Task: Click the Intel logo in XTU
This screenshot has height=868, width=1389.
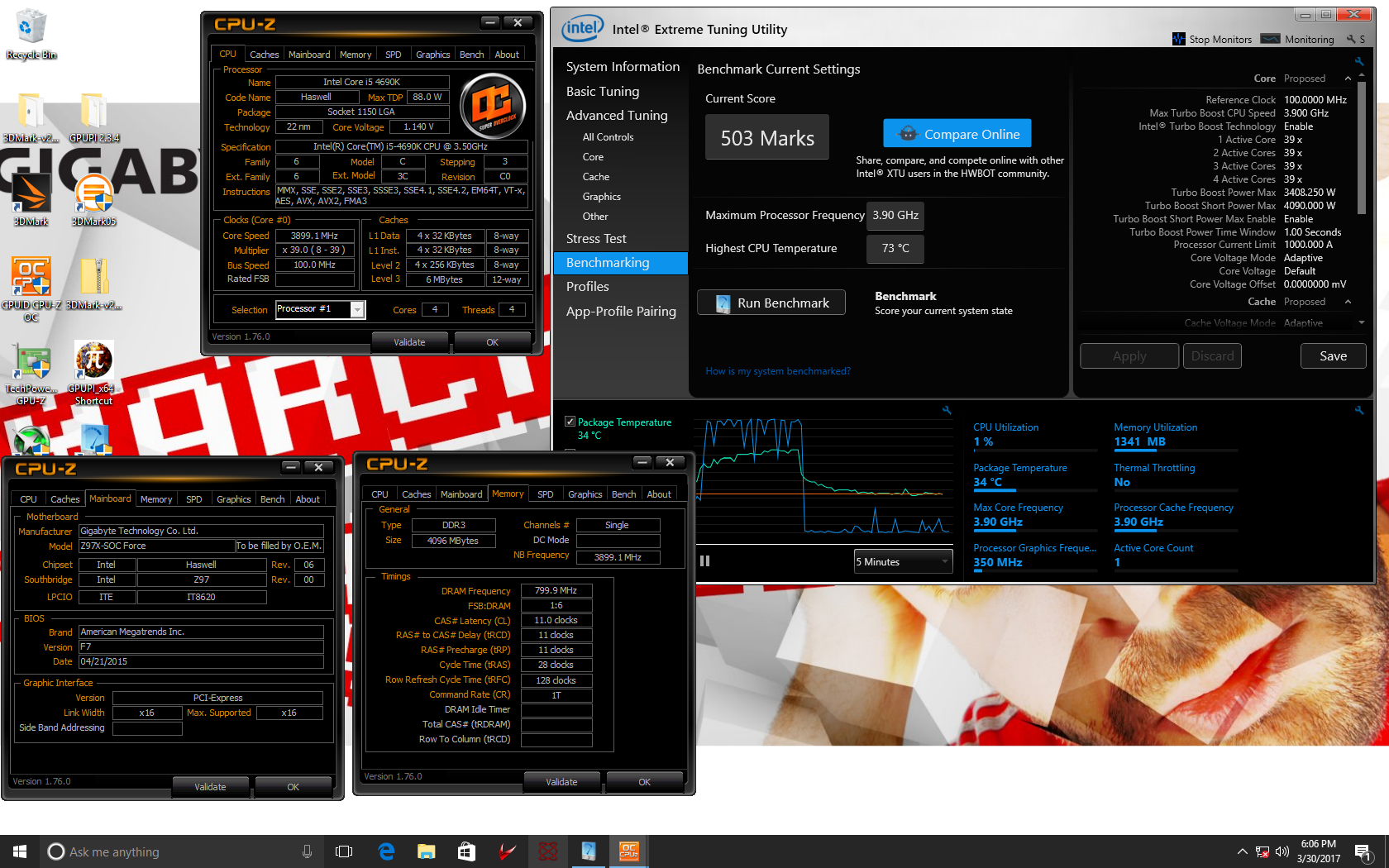Action: coord(582,29)
